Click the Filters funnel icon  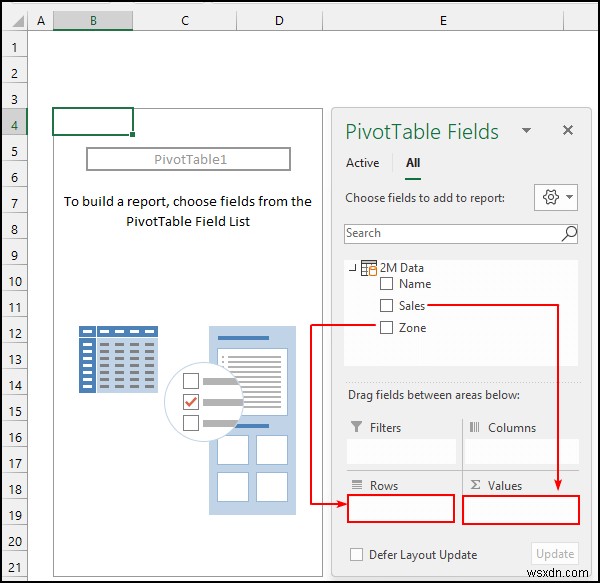click(x=356, y=427)
